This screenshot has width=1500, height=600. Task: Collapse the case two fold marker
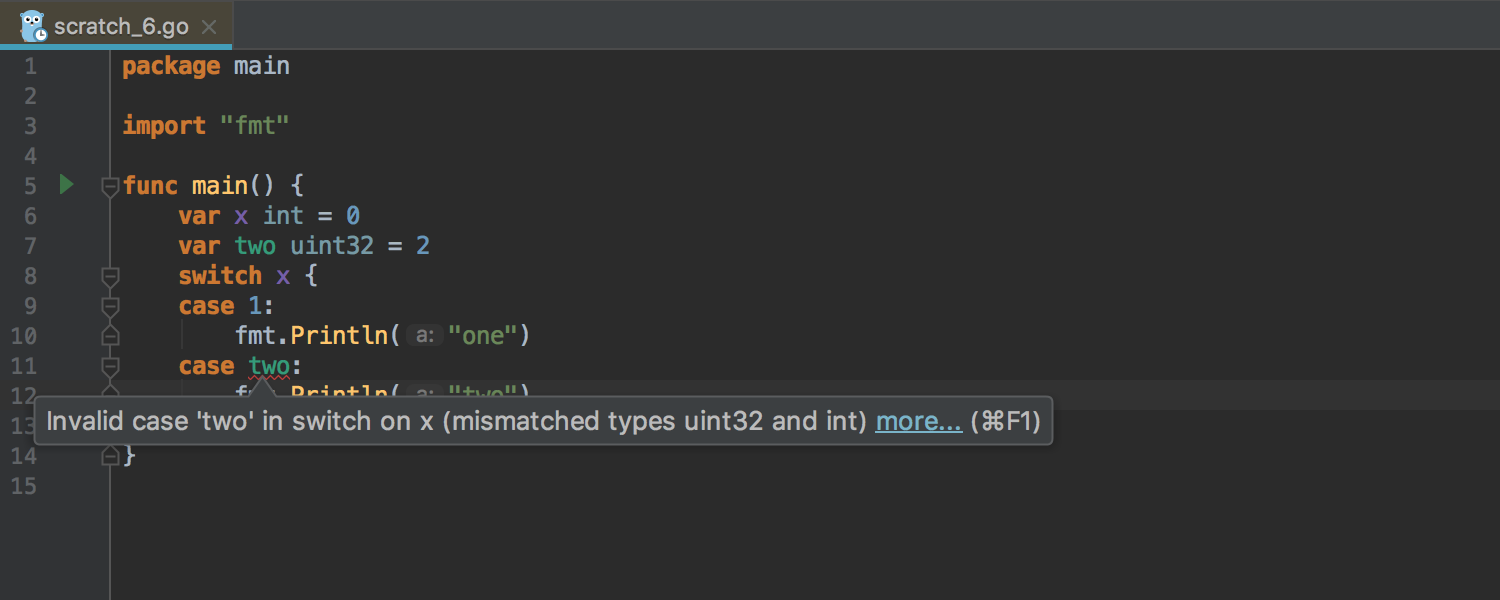(110, 366)
